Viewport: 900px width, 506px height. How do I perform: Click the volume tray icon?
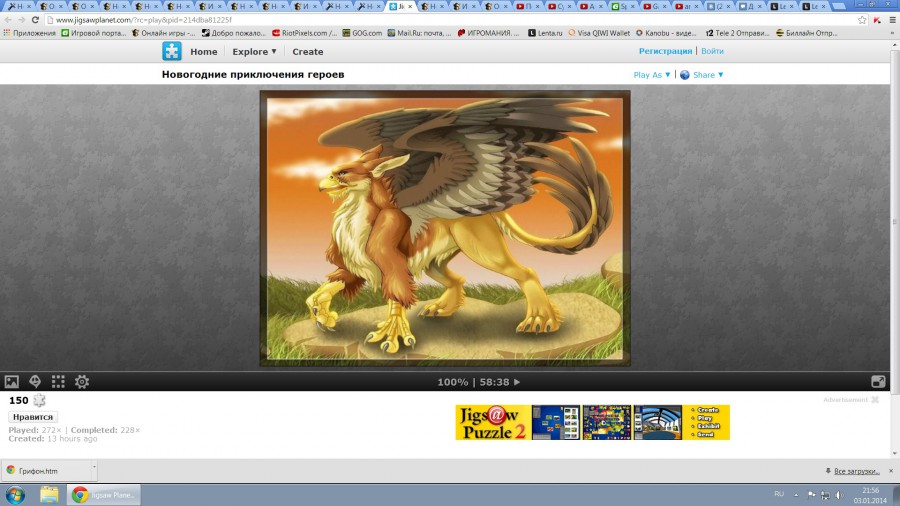pos(839,495)
